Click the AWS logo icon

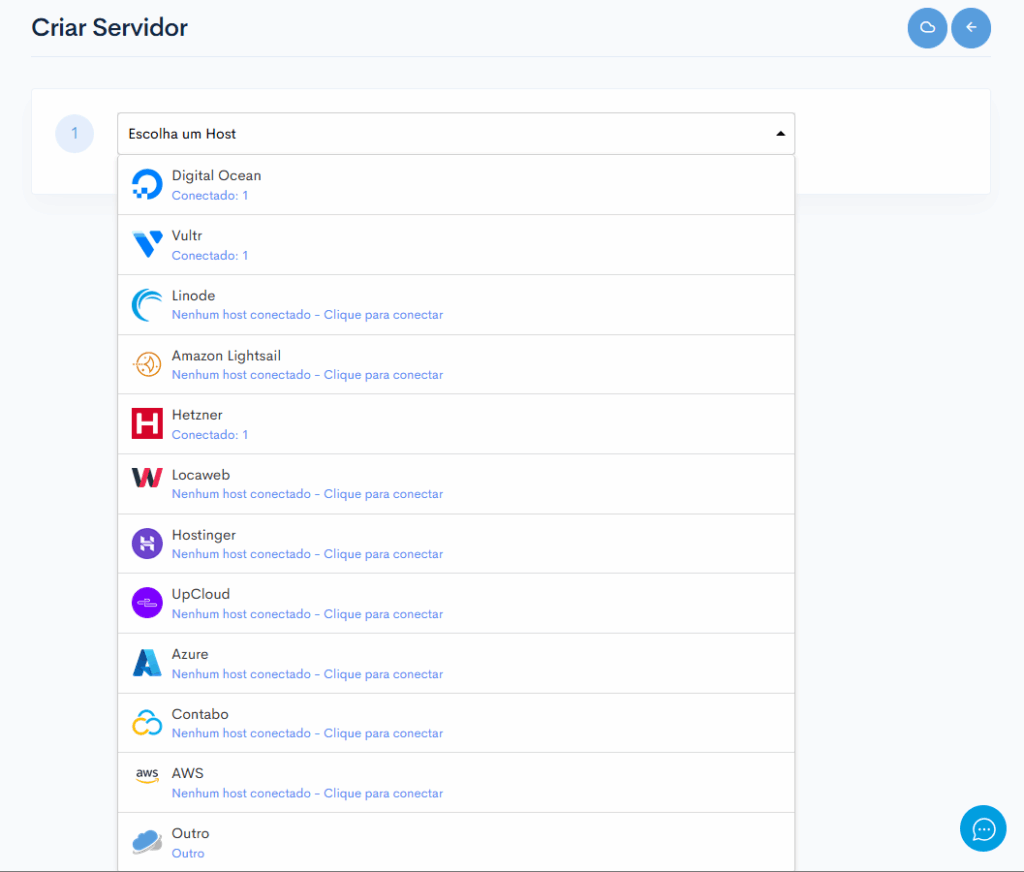coord(147,775)
